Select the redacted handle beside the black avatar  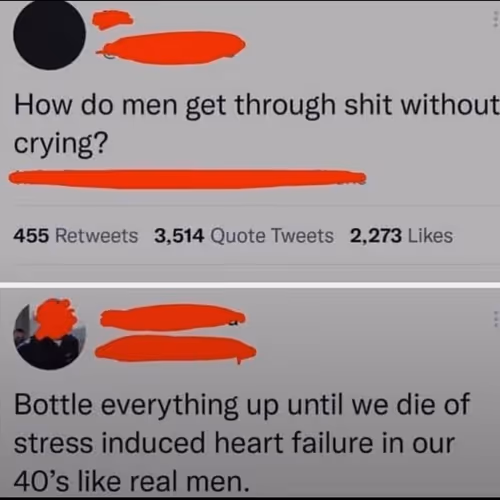(x=171, y=48)
